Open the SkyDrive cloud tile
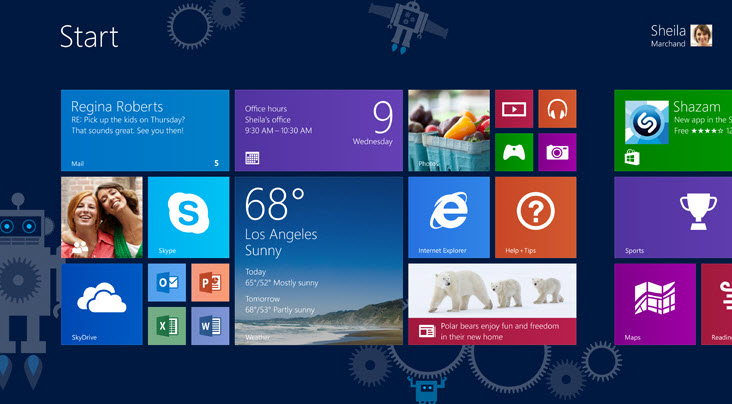Viewport: 732px width, 404px height. [x=101, y=304]
